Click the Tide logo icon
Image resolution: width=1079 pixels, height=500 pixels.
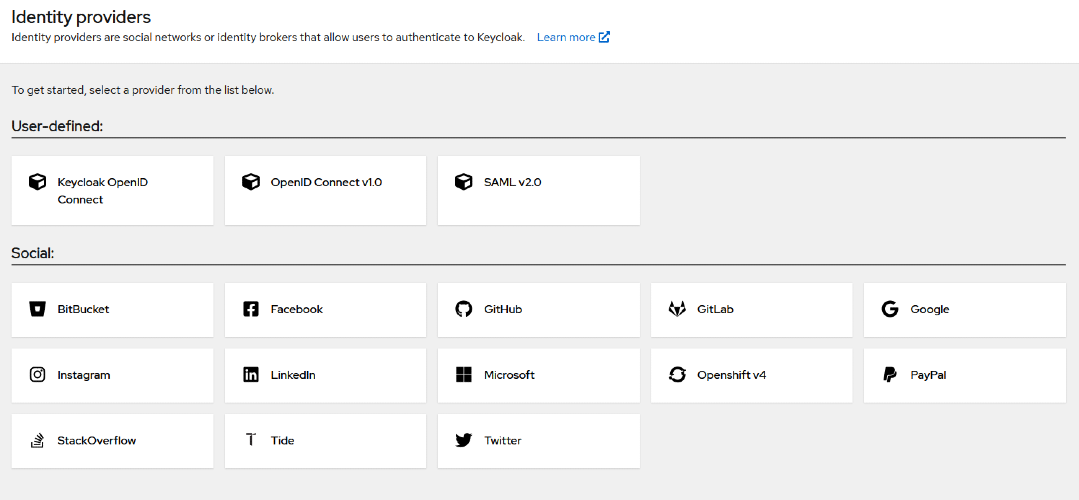click(x=250, y=440)
